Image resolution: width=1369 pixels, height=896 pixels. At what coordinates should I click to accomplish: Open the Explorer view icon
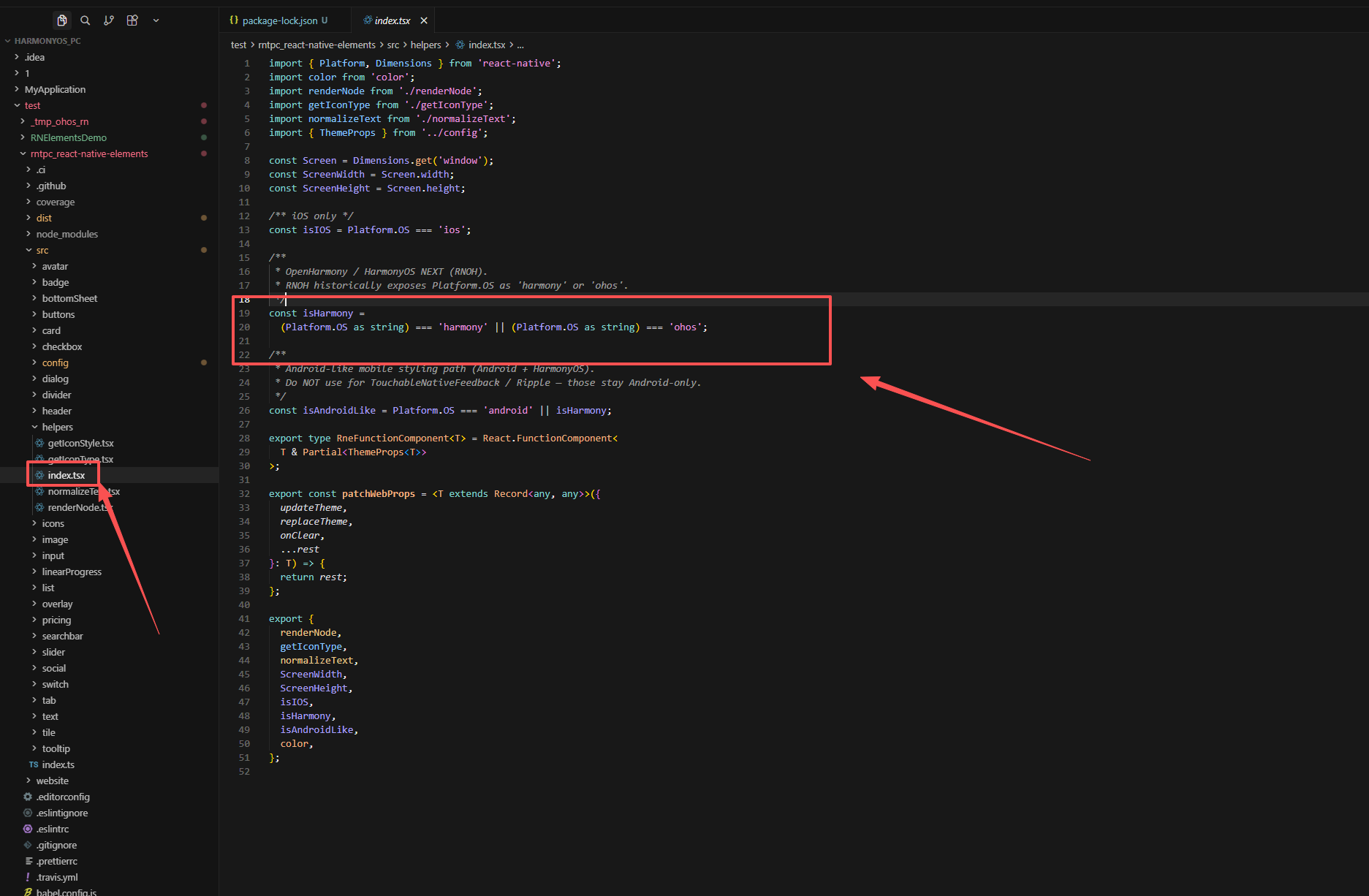pos(62,20)
